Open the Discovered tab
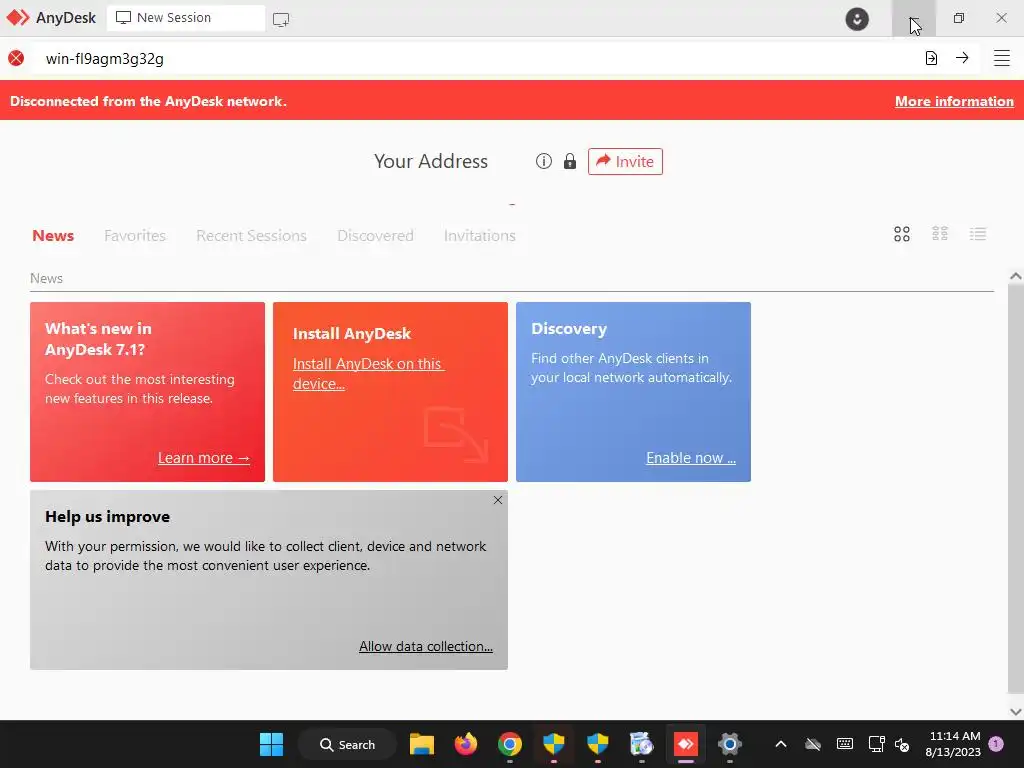Image resolution: width=1024 pixels, height=768 pixels. point(375,235)
